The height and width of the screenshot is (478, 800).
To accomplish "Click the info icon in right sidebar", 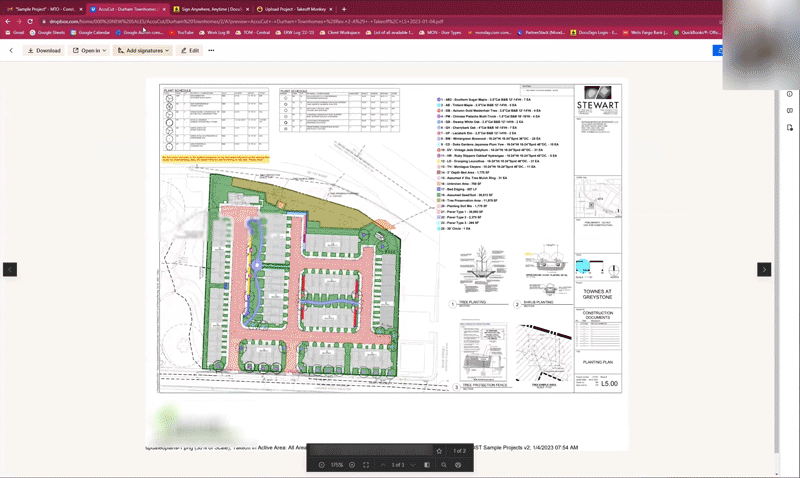I will 789,94.
